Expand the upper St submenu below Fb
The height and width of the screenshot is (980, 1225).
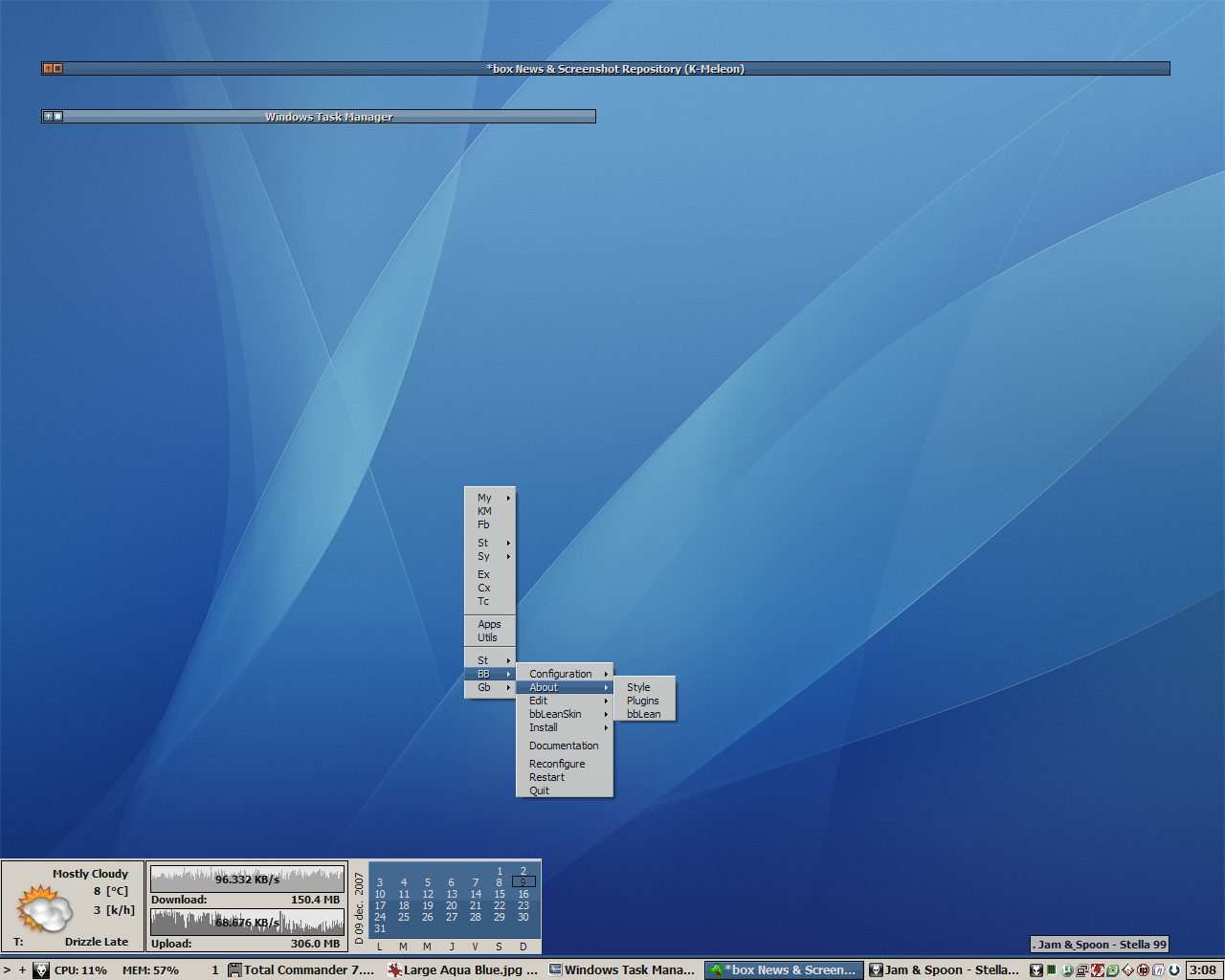point(490,543)
